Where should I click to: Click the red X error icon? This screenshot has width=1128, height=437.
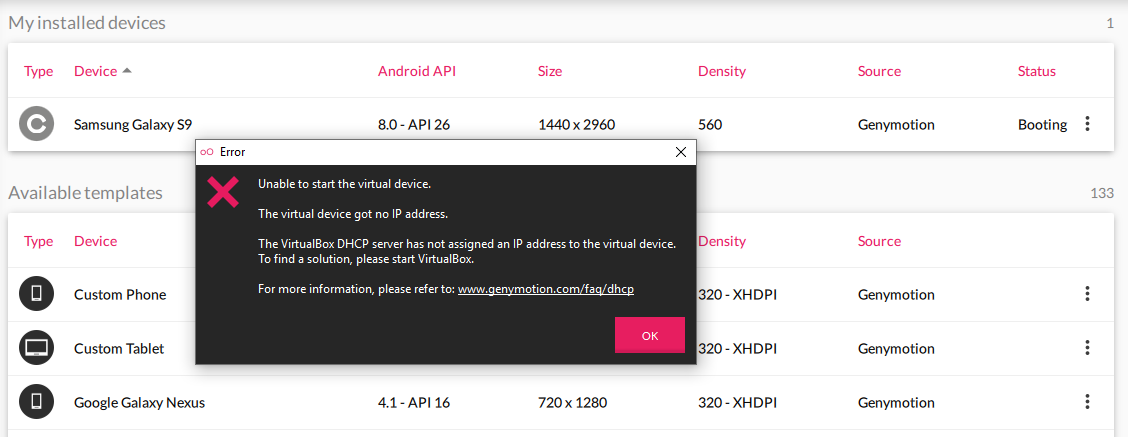point(222,191)
